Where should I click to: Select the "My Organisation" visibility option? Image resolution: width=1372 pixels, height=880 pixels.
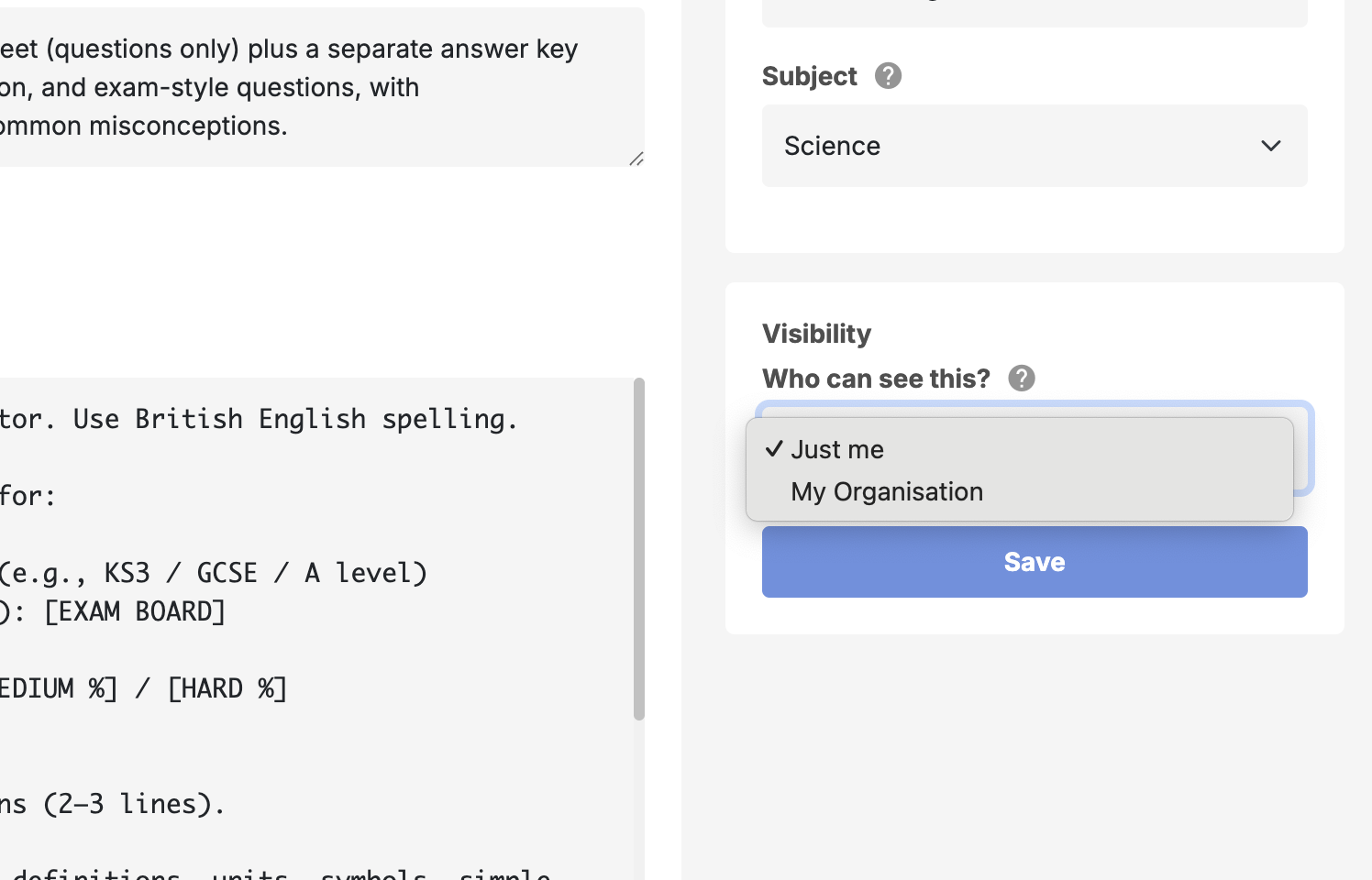(887, 491)
